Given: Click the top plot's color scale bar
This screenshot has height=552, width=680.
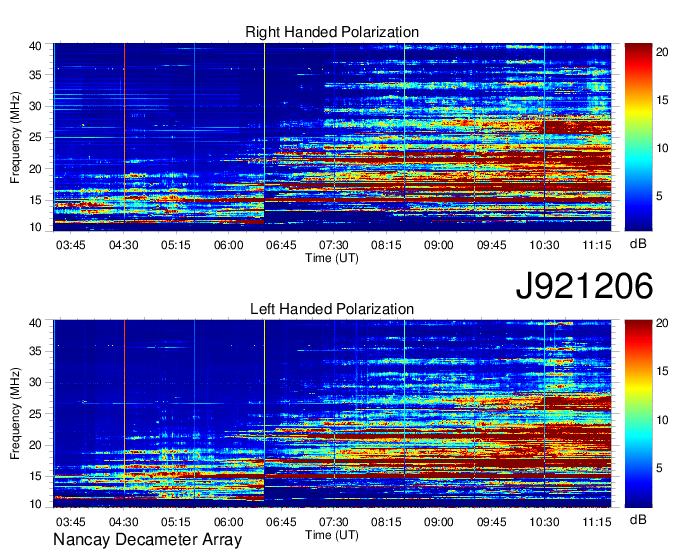Looking at the screenshot, I should click(x=638, y=137).
